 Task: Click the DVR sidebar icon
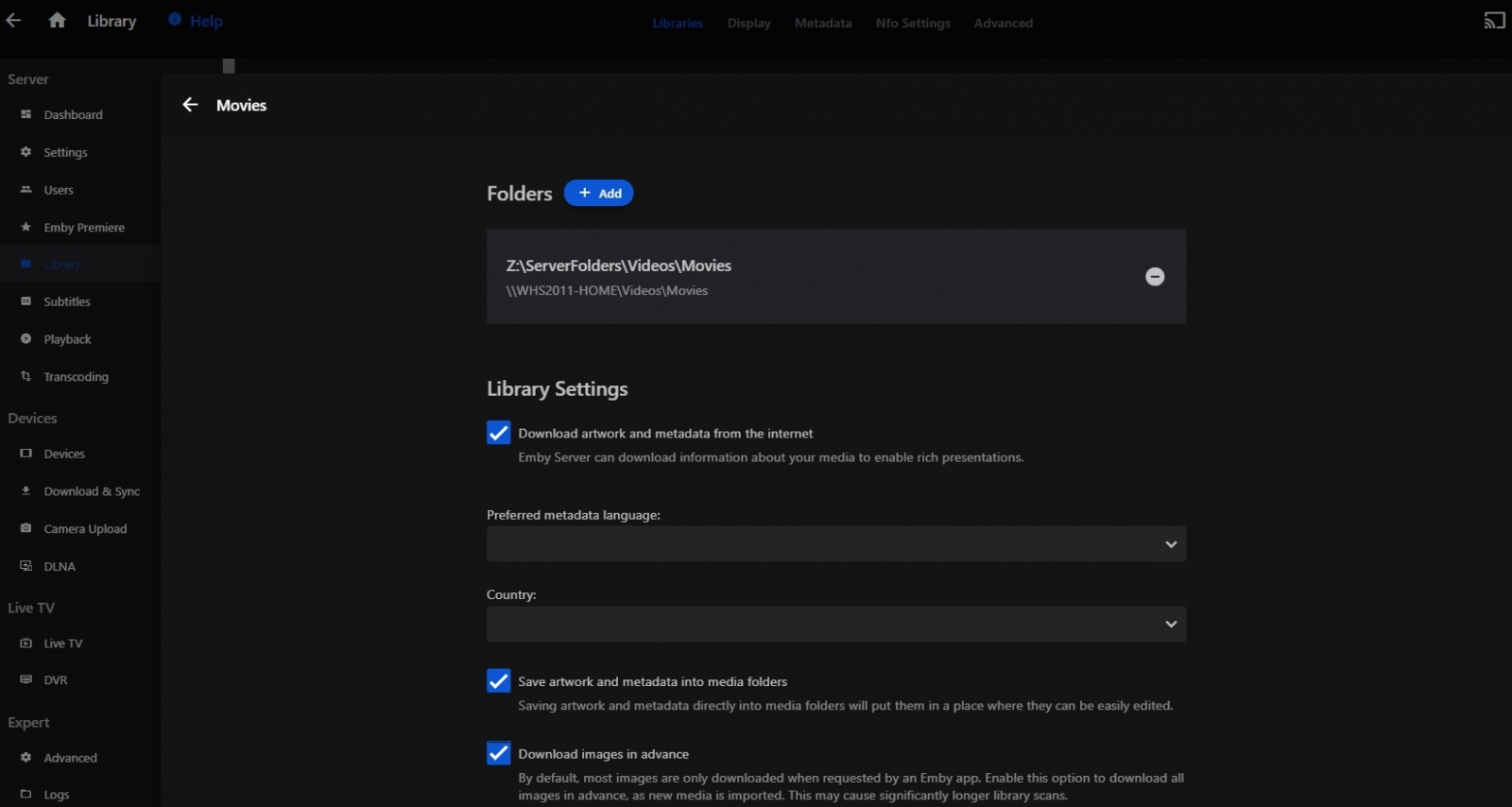pyautogui.click(x=26, y=679)
